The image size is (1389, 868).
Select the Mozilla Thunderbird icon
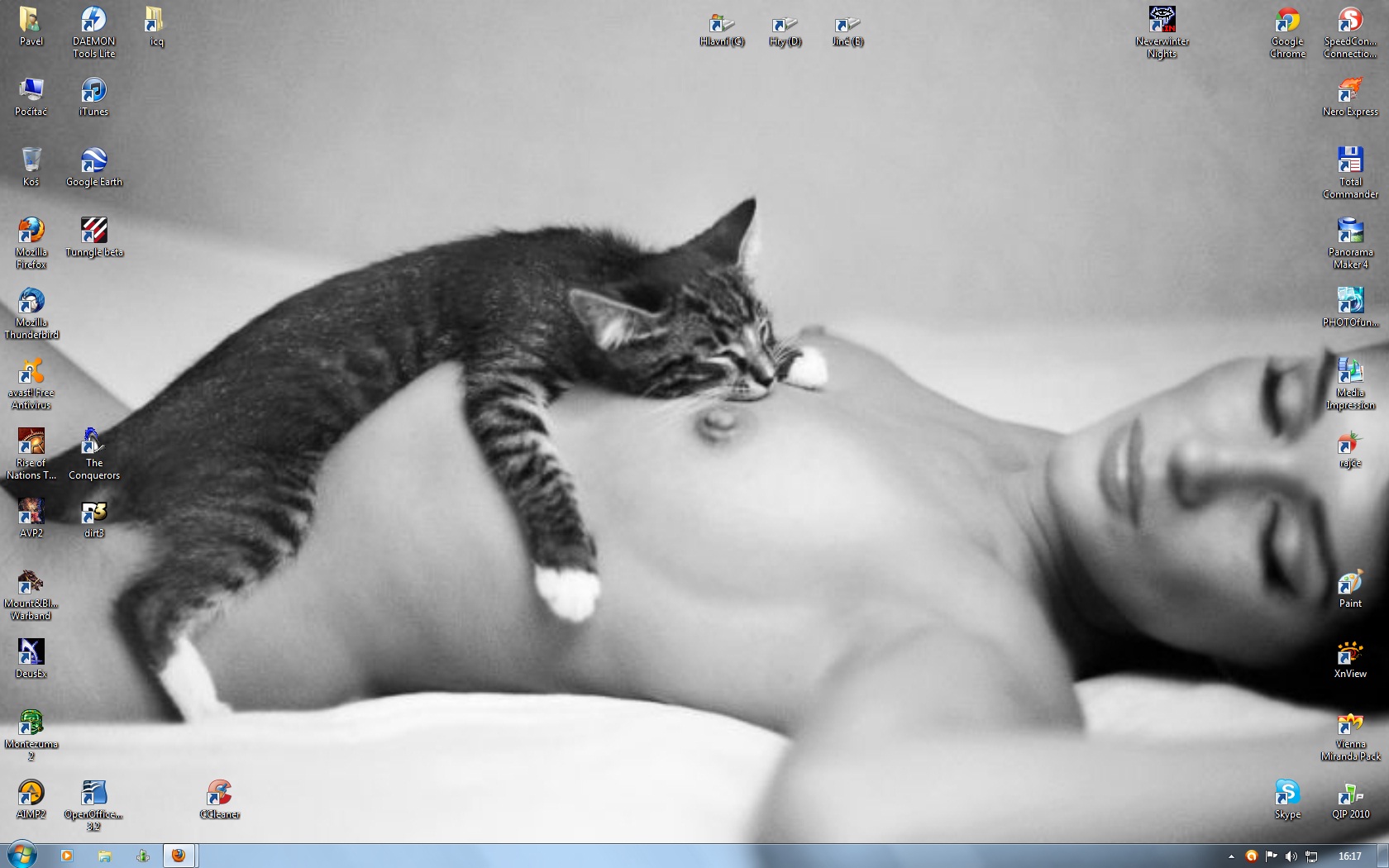(31, 302)
